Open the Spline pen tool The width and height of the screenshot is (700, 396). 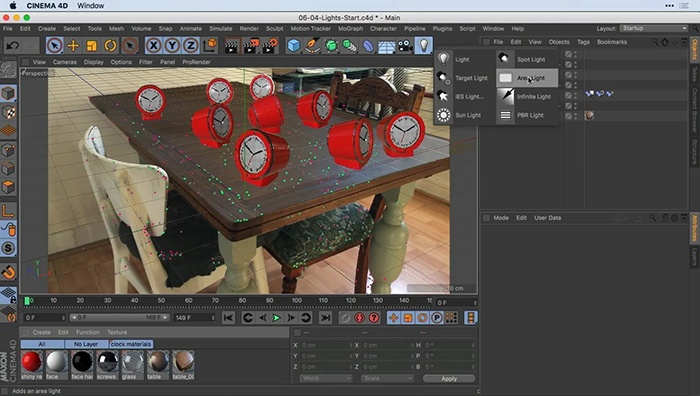point(312,46)
